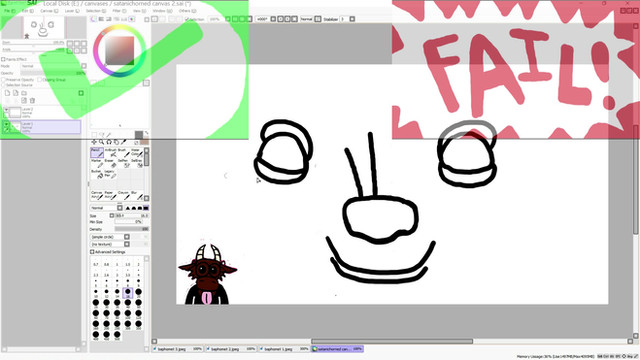Select the Eraser tool
640x360 pixels.
click(x=110, y=163)
